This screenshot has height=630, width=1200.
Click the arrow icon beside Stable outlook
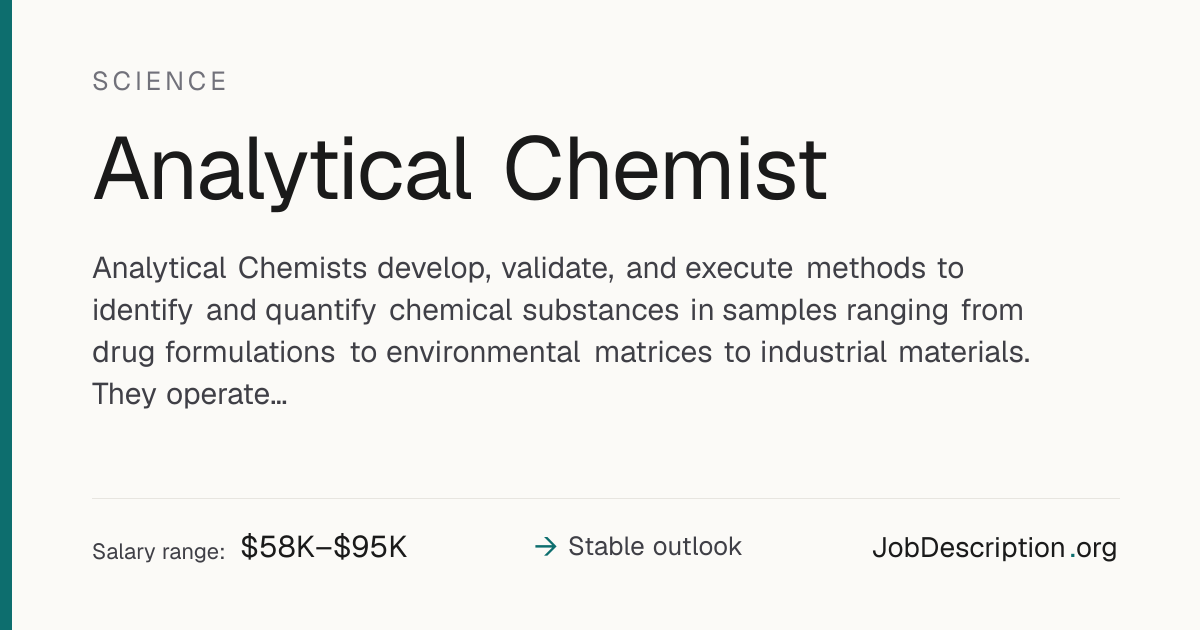click(545, 547)
